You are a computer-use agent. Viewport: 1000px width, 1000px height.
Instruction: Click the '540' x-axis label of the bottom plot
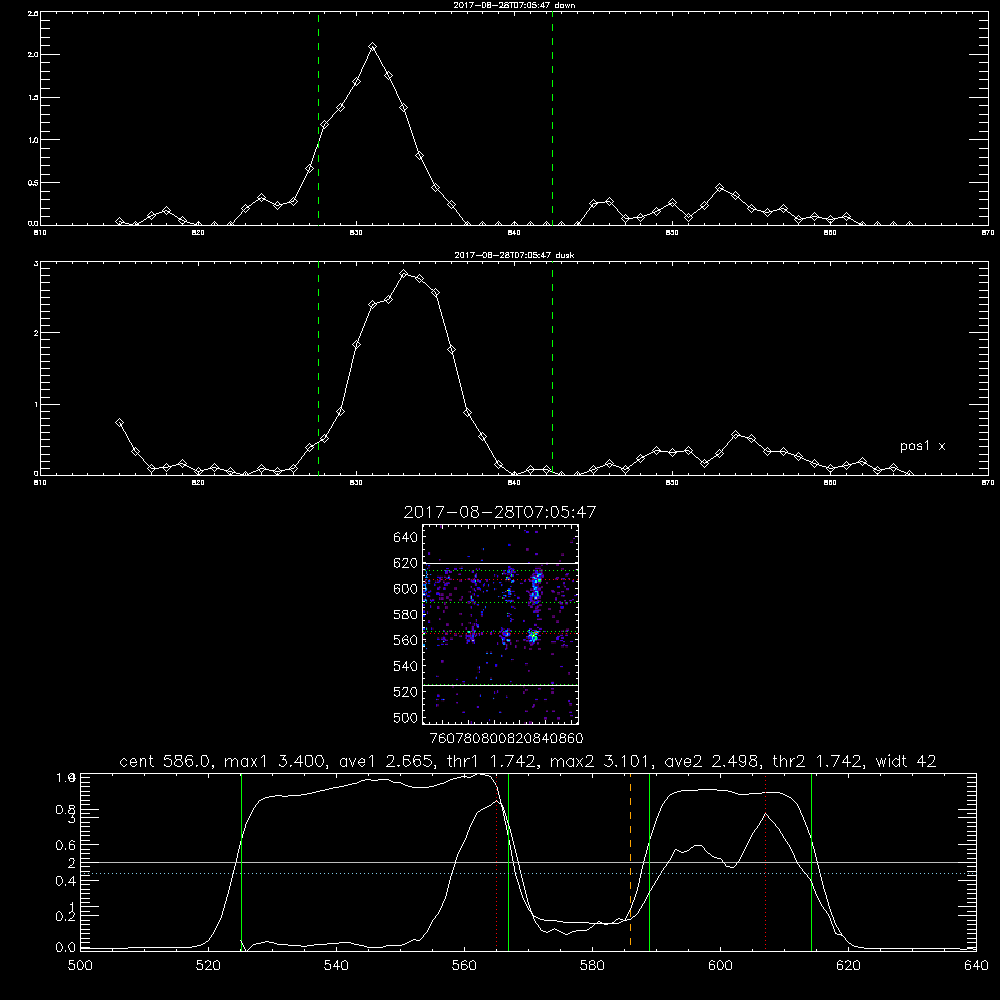tap(336, 966)
